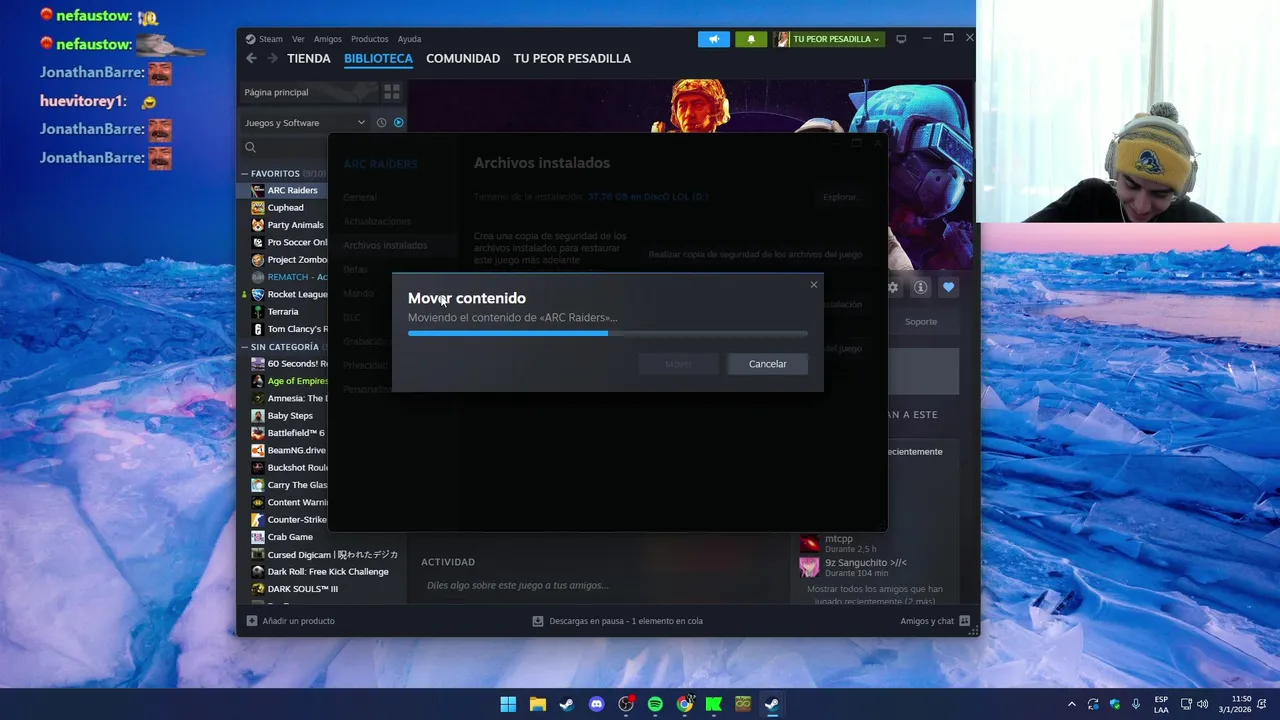Open the microphone tray icon
This screenshot has width=1280, height=720.
pyautogui.click(x=1135, y=704)
